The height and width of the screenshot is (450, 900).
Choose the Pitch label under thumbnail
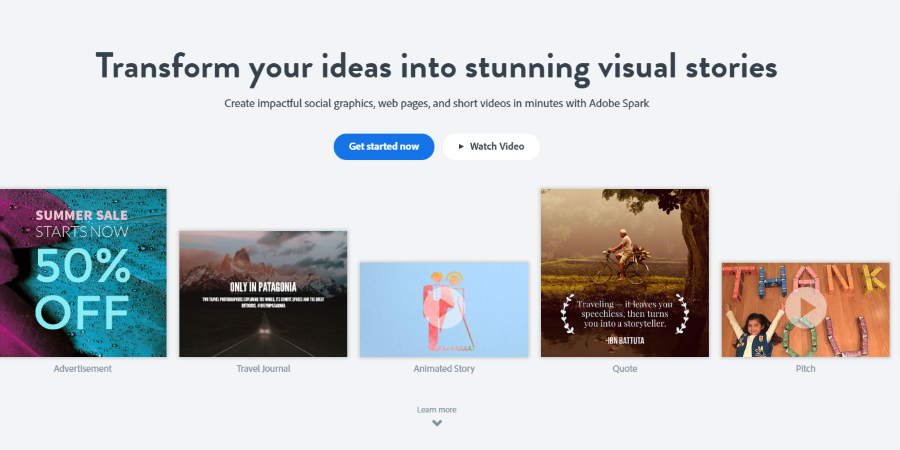click(805, 369)
